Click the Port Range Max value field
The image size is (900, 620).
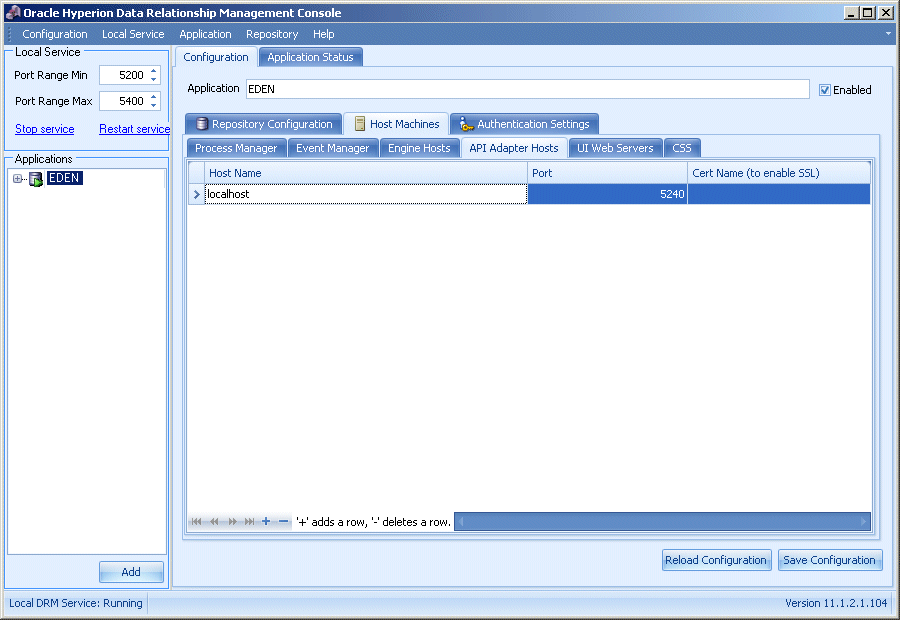click(123, 101)
